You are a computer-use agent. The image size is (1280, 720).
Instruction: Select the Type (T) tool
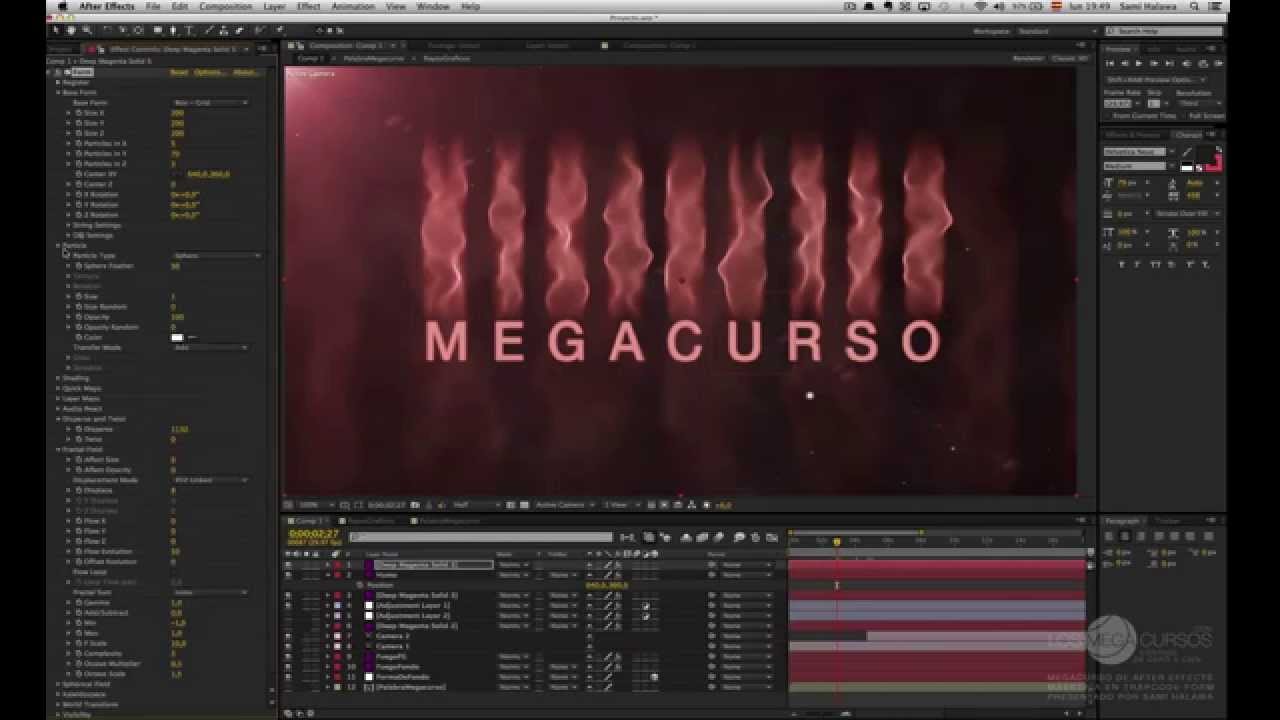tap(189, 30)
